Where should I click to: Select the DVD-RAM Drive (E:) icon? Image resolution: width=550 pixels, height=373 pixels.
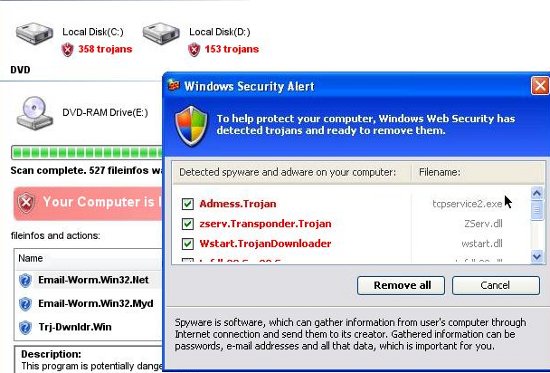[34, 113]
